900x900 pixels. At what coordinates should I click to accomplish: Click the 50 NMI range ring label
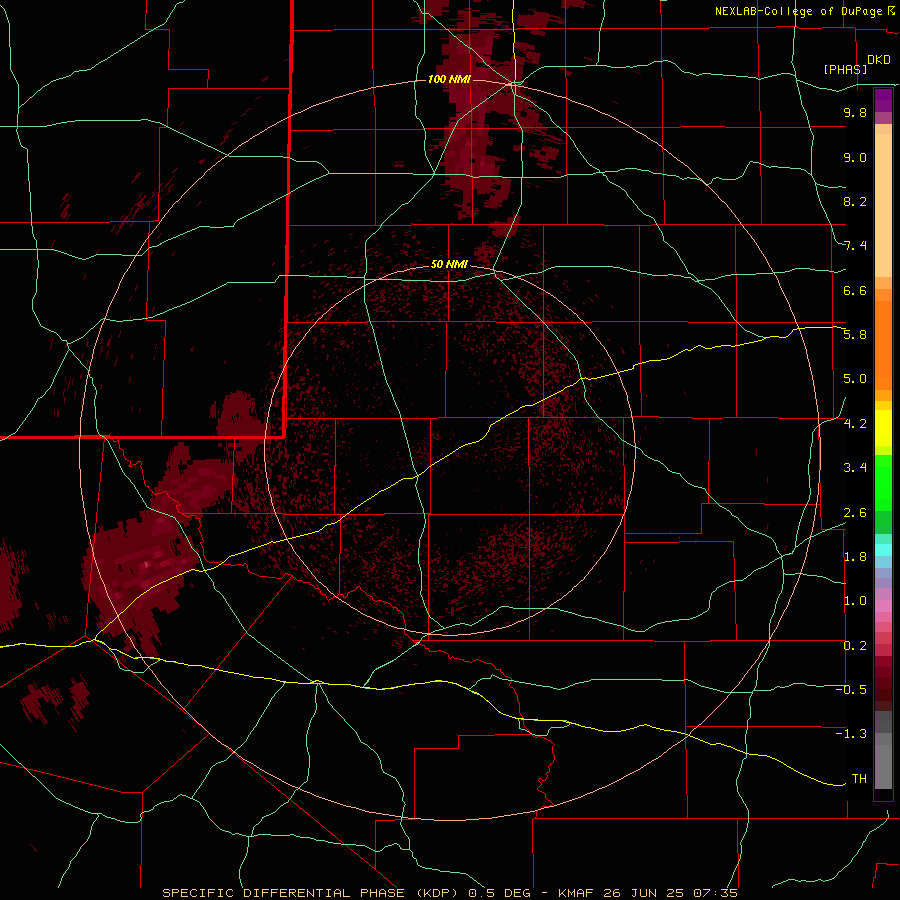pos(449,264)
